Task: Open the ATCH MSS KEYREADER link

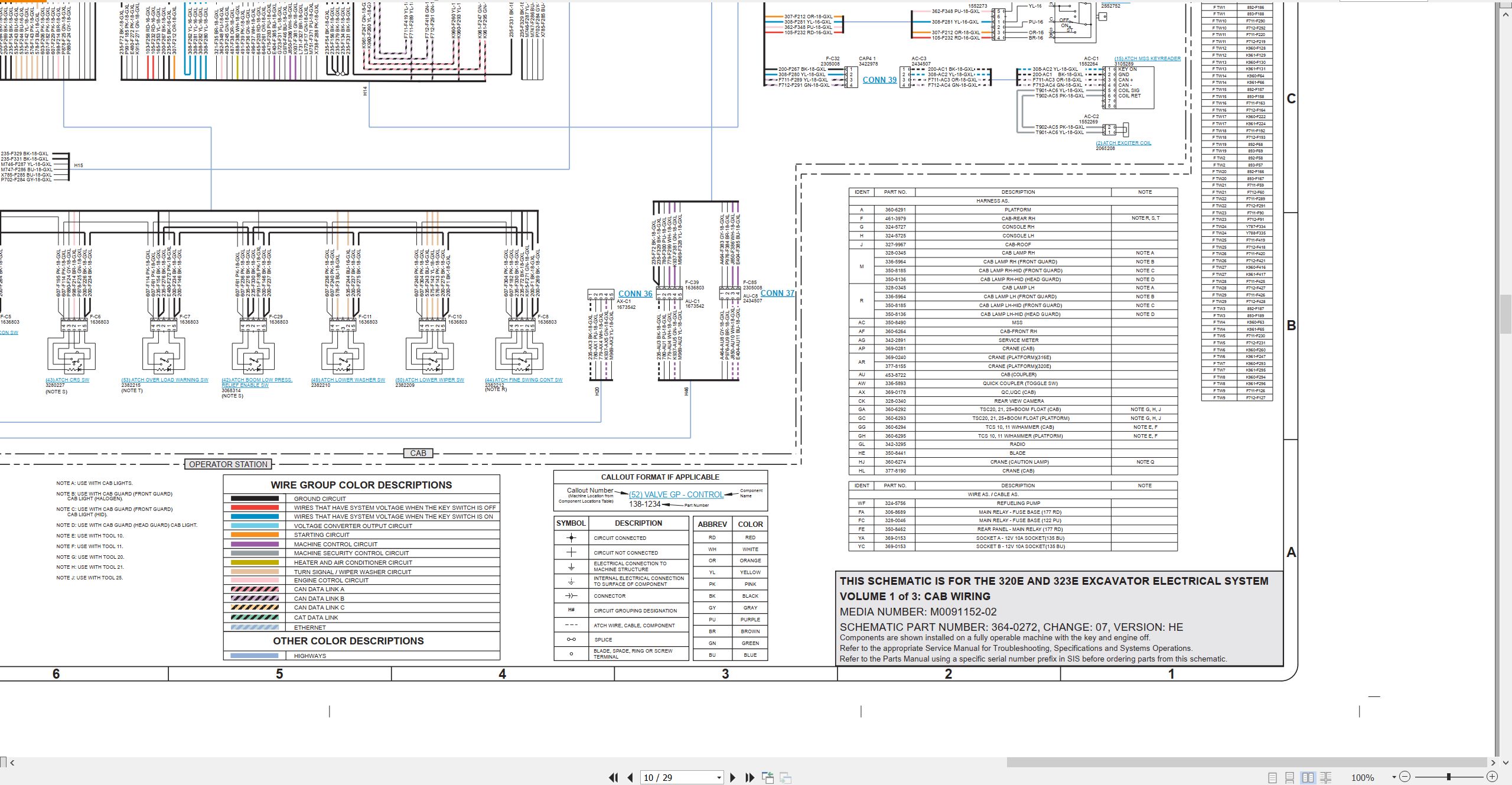Action: [x=1148, y=58]
